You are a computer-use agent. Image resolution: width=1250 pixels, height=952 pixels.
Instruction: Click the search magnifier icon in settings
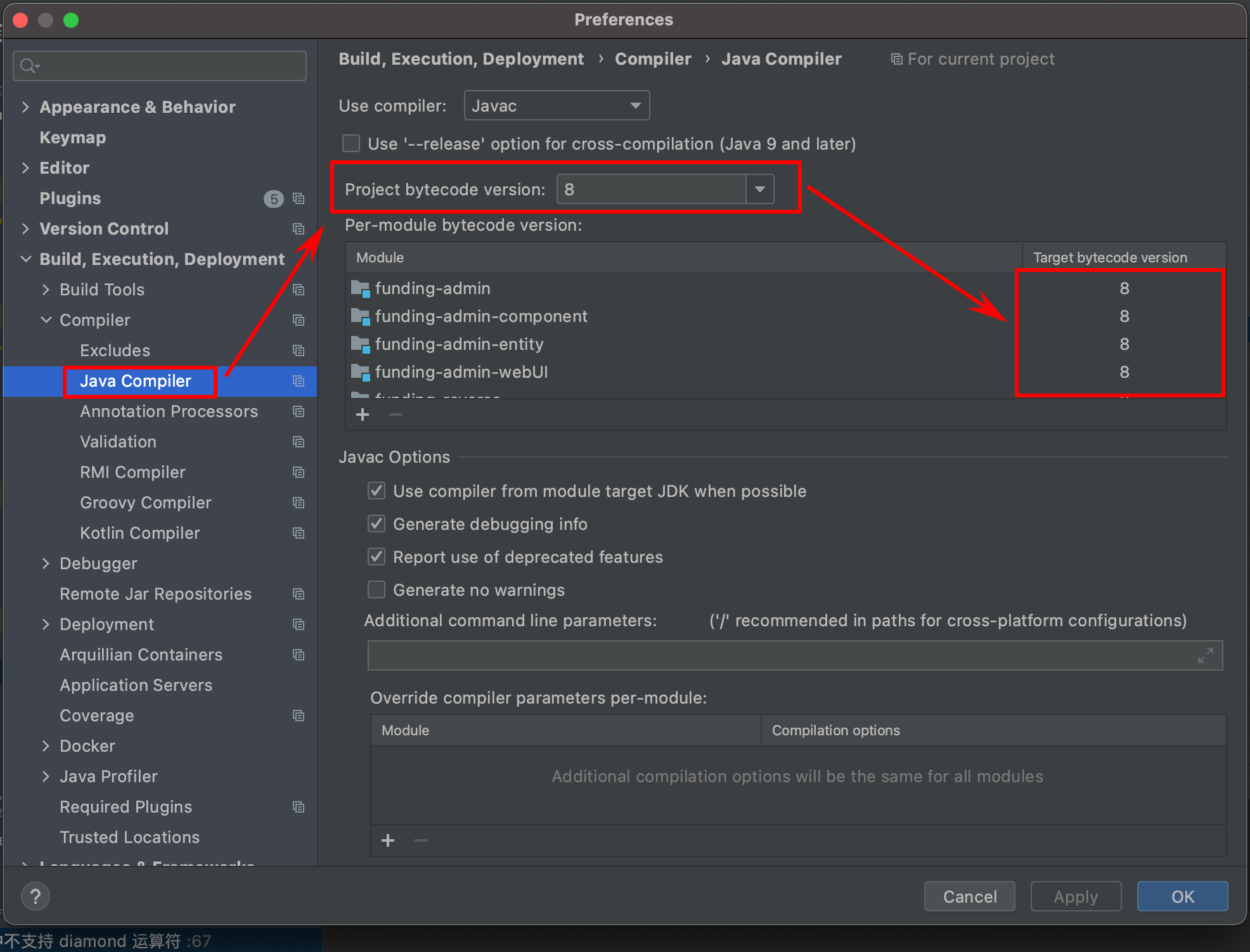[29, 65]
